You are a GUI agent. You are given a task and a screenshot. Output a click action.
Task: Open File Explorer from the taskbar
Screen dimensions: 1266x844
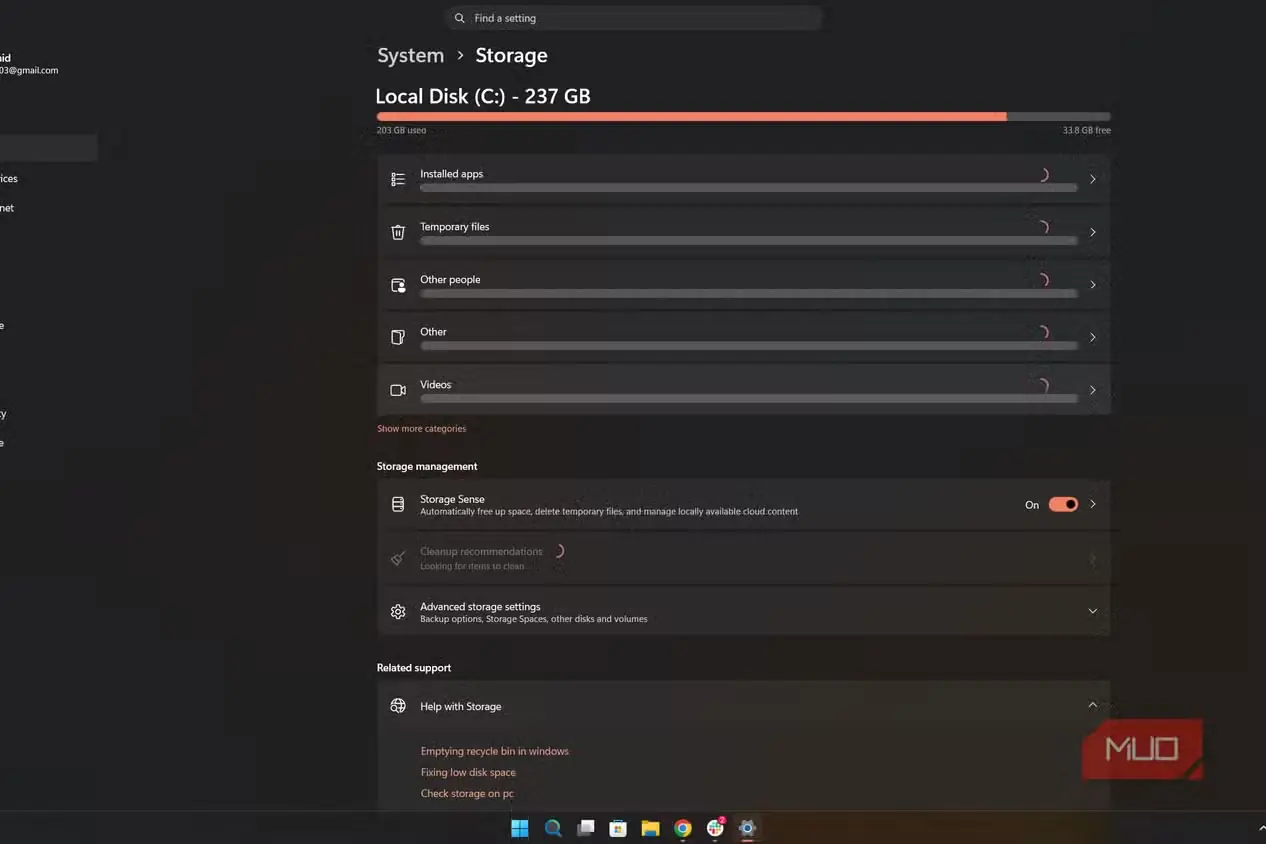pos(650,828)
